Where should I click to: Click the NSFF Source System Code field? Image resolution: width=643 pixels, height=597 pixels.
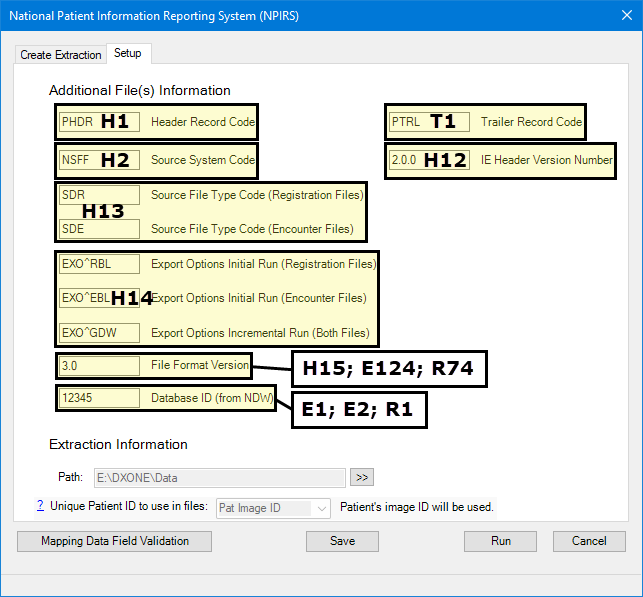[99, 160]
